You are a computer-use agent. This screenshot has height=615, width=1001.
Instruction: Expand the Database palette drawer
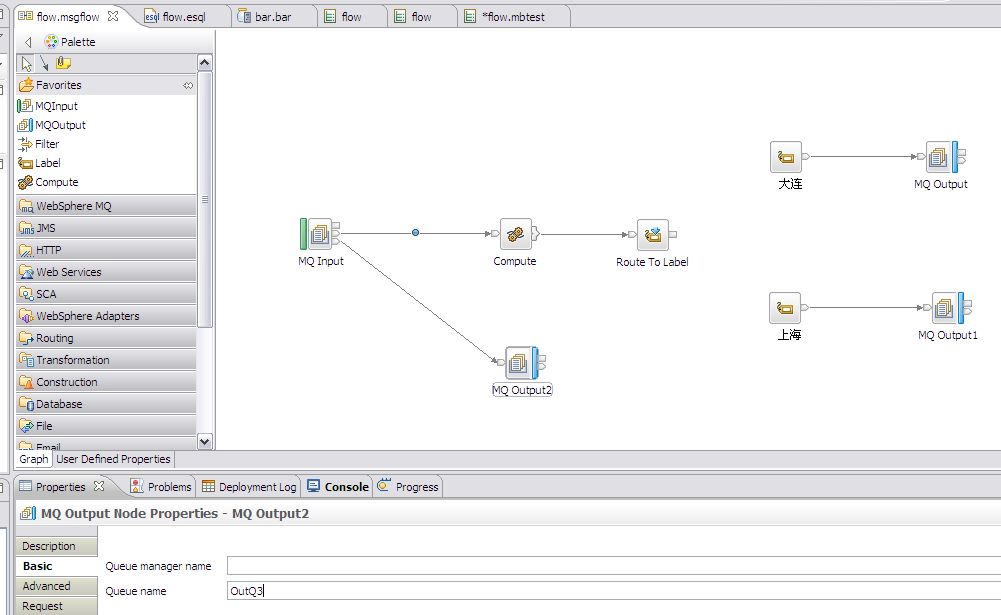[106, 404]
